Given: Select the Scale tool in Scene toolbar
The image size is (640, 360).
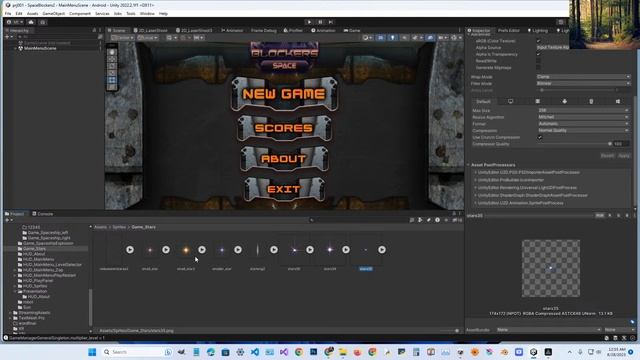Looking at the screenshot, I should point(112,73).
